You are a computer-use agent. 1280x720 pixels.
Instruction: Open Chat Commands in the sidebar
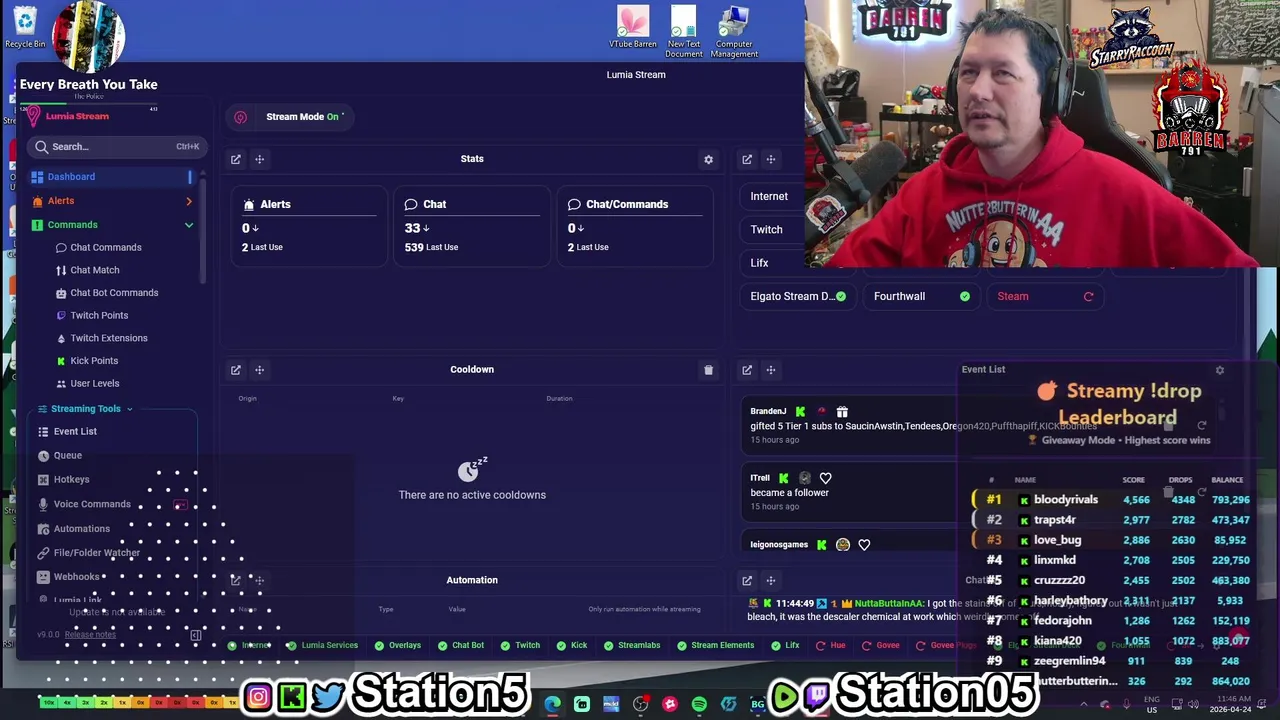[105, 248]
